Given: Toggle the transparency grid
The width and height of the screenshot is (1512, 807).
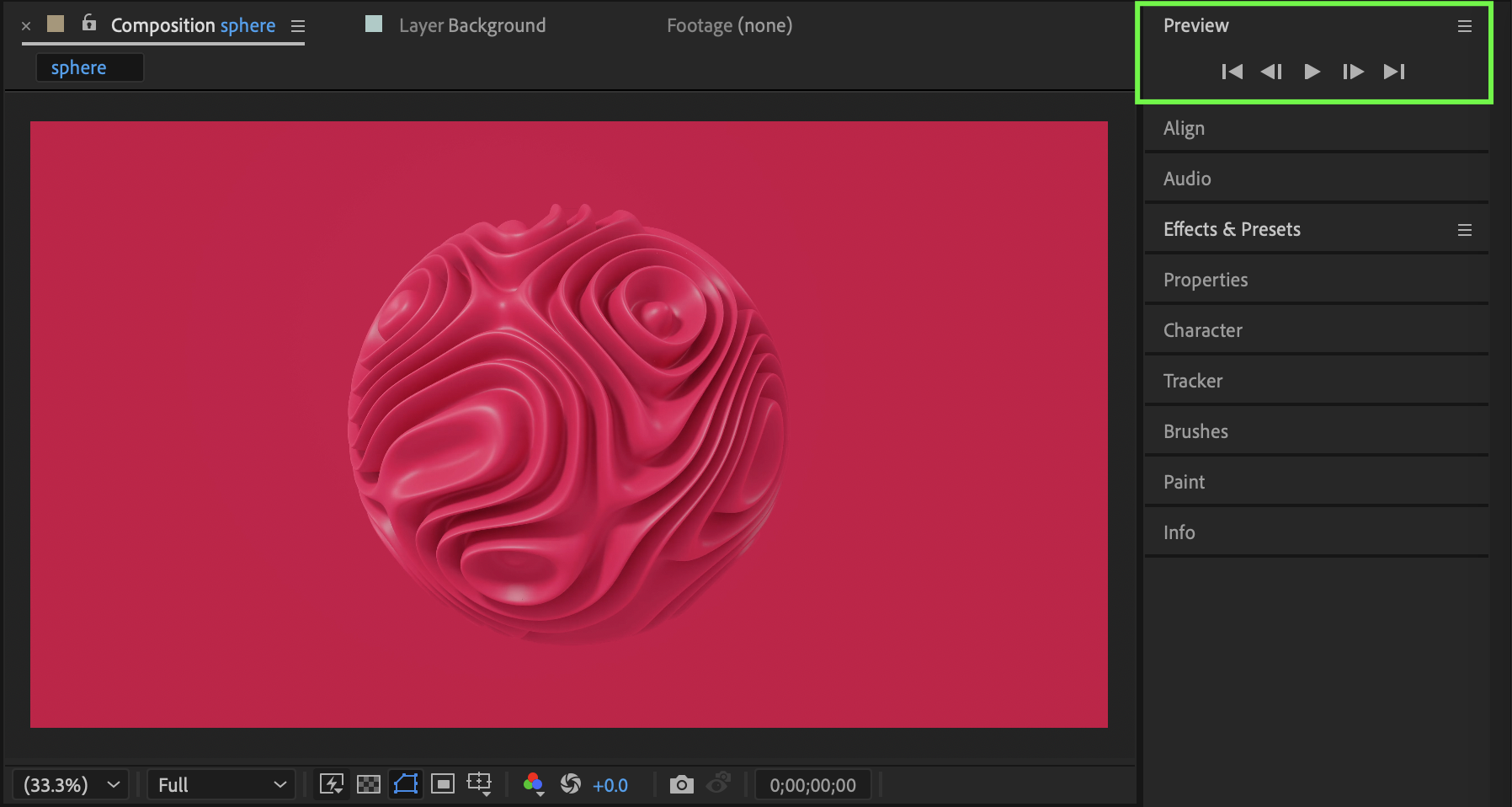Looking at the screenshot, I should click(369, 784).
